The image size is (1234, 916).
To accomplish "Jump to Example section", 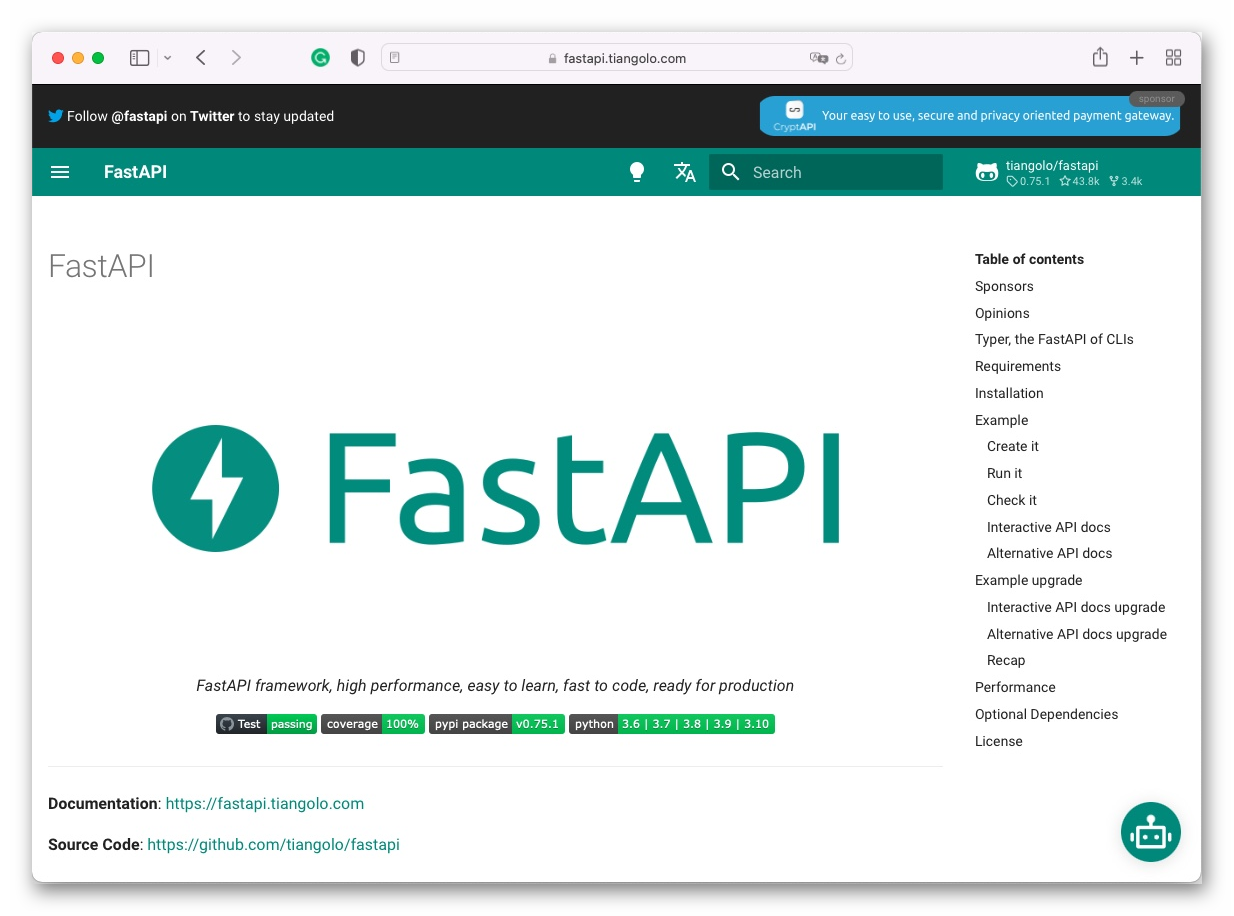I will coord(1001,420).
